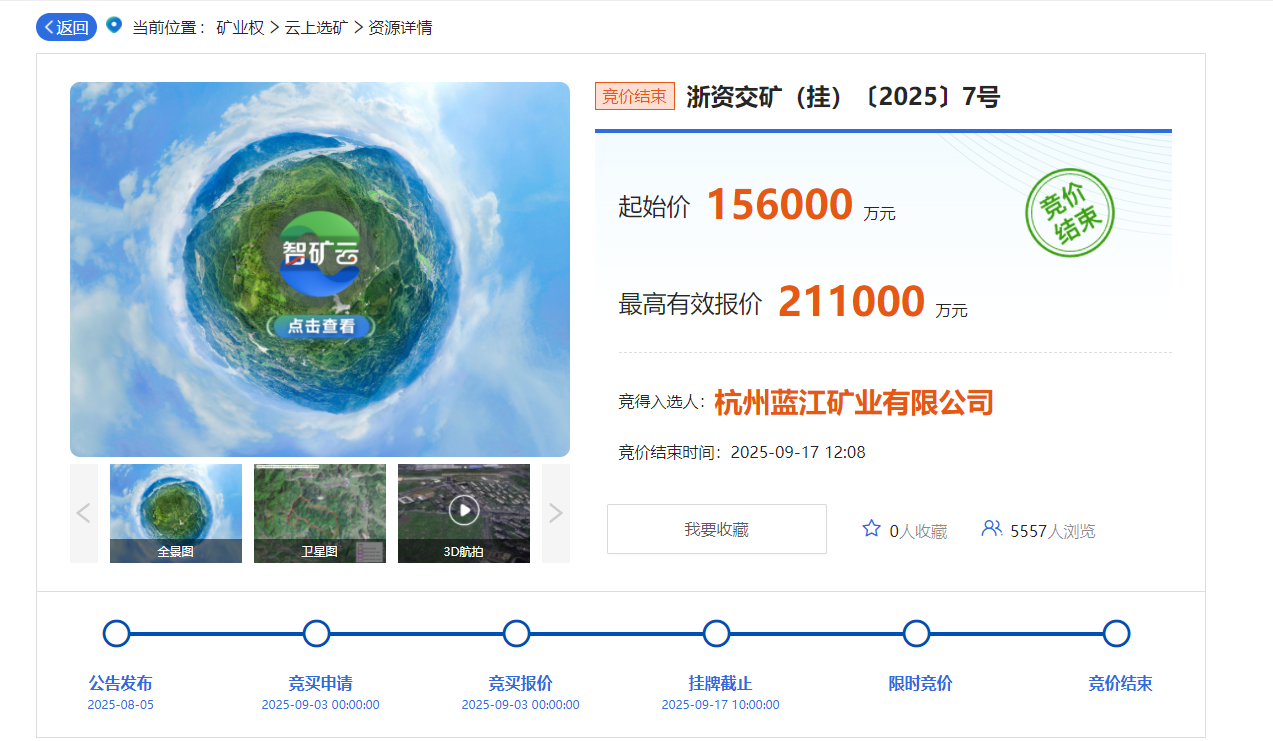1273x741 pixels.
Task: Click the viewers people icon
Action: [x=991, y=529]
